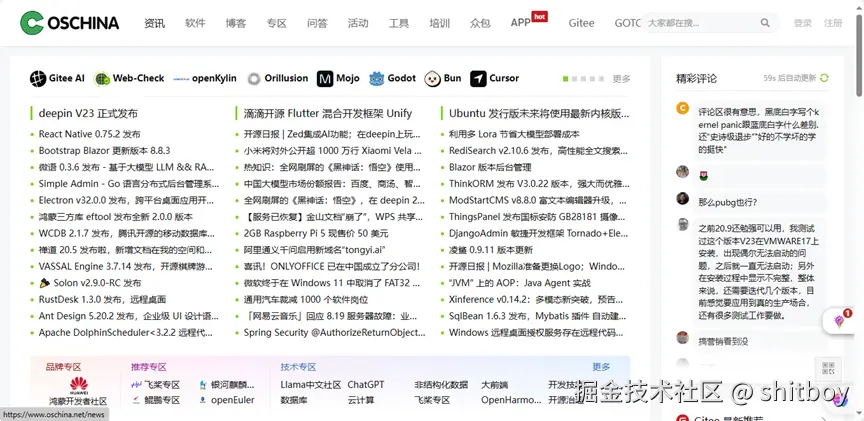Click the Gitee logo in sidebar
Image resolution: width=864 pixels, height=421 pixels.
pyautogui.click(x=683, y=419)
